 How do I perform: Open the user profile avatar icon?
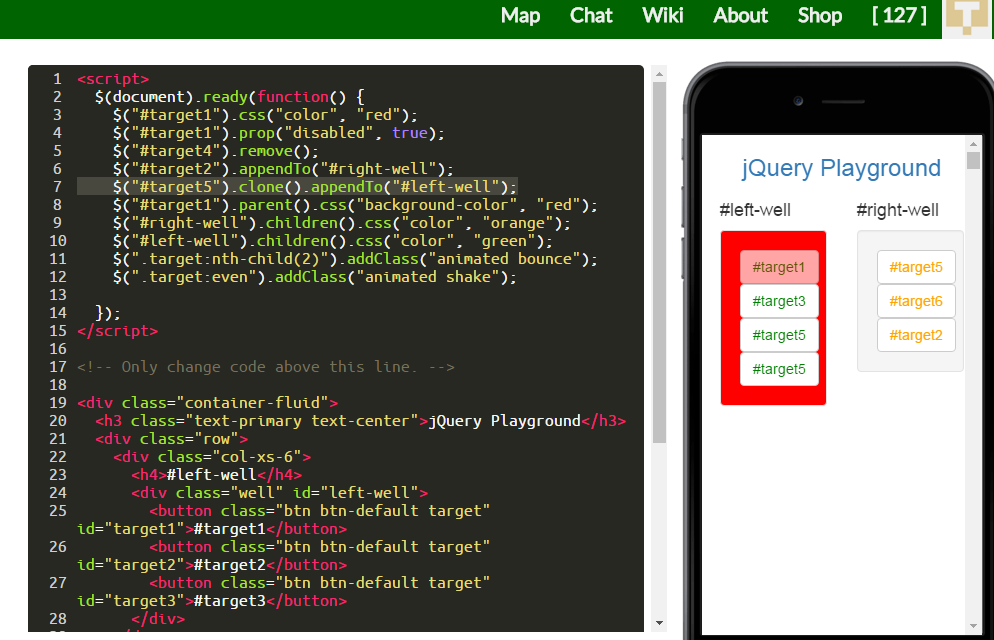(967, 18)
